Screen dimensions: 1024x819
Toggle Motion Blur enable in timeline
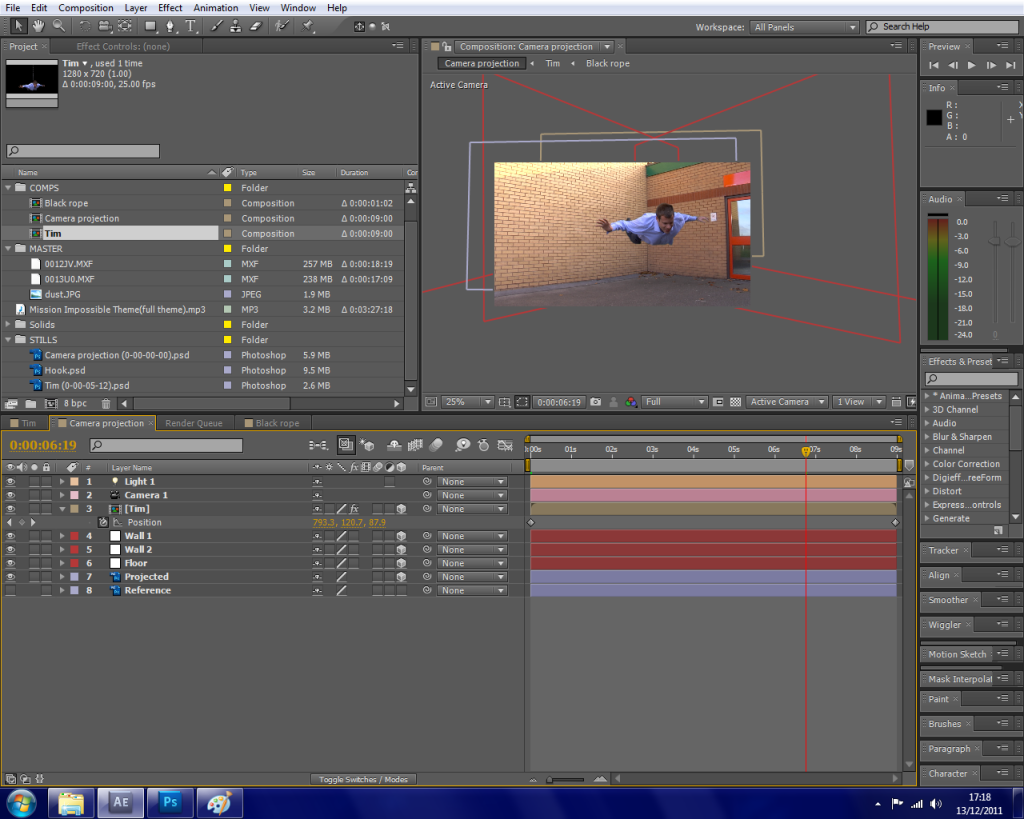(x=436, y=445)
